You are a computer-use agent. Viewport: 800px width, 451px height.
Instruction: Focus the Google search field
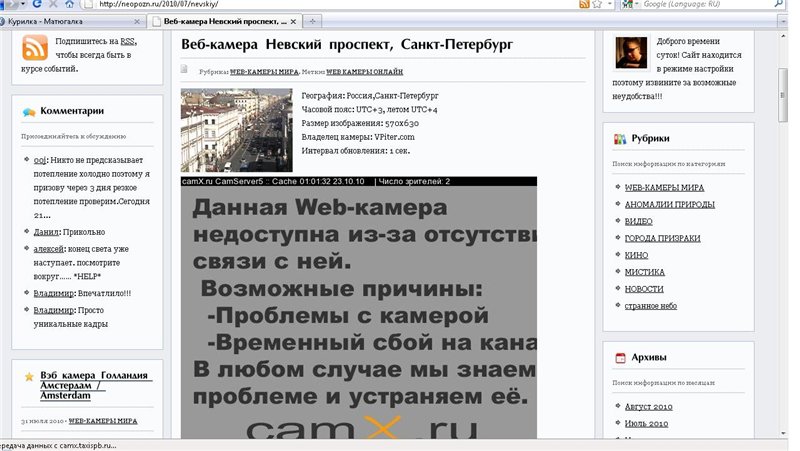coord(707,4)
